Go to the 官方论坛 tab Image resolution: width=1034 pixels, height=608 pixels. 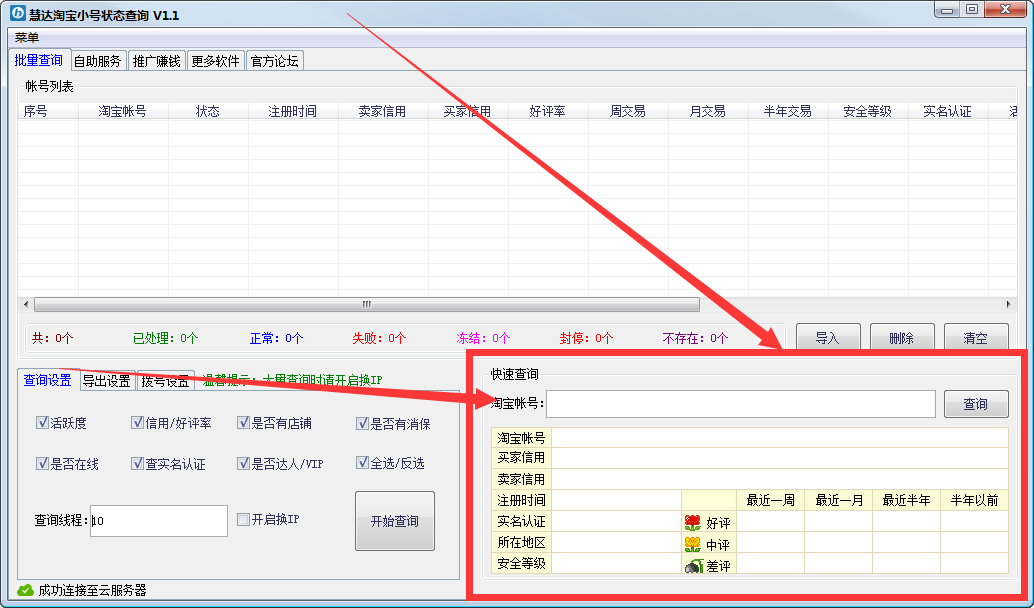tap(274, 61)
